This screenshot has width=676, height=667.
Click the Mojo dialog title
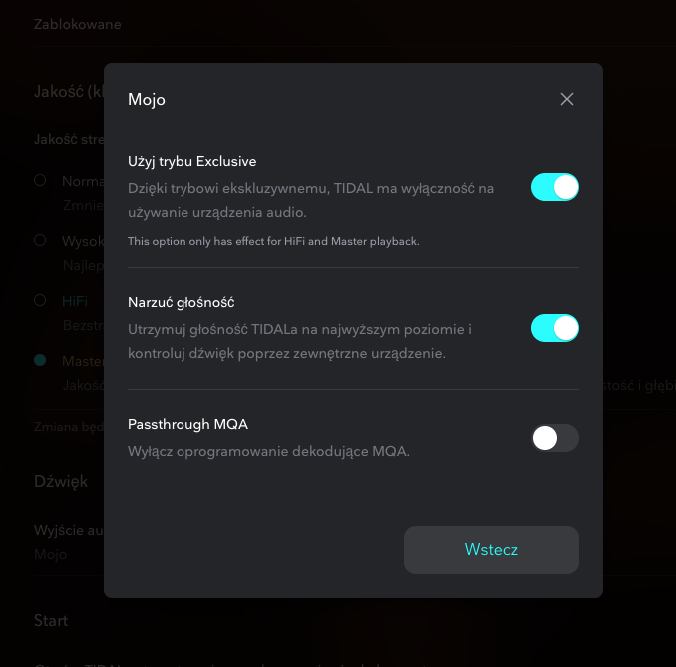tap(147, 99)
